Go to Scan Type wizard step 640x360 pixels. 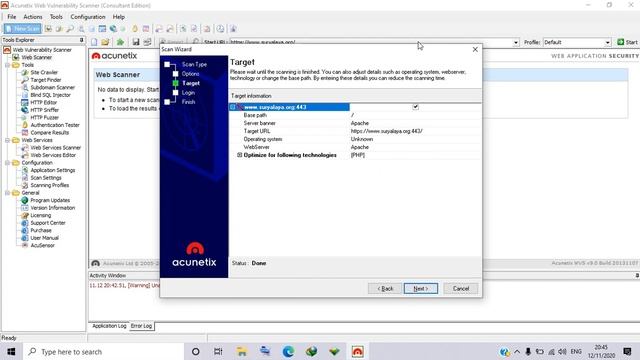tap(194, 64)
